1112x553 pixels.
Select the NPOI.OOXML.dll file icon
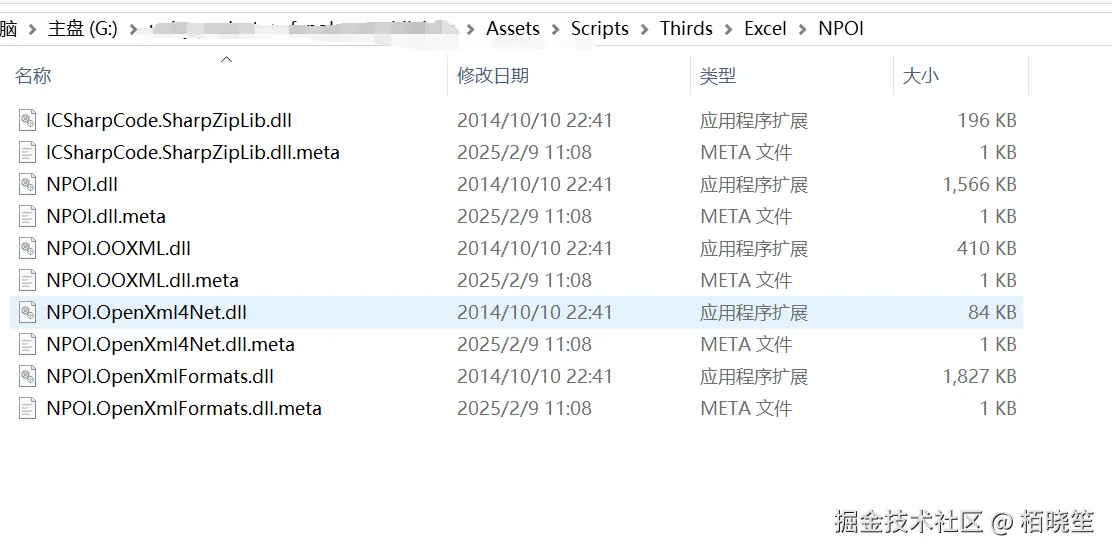point(27,248)
